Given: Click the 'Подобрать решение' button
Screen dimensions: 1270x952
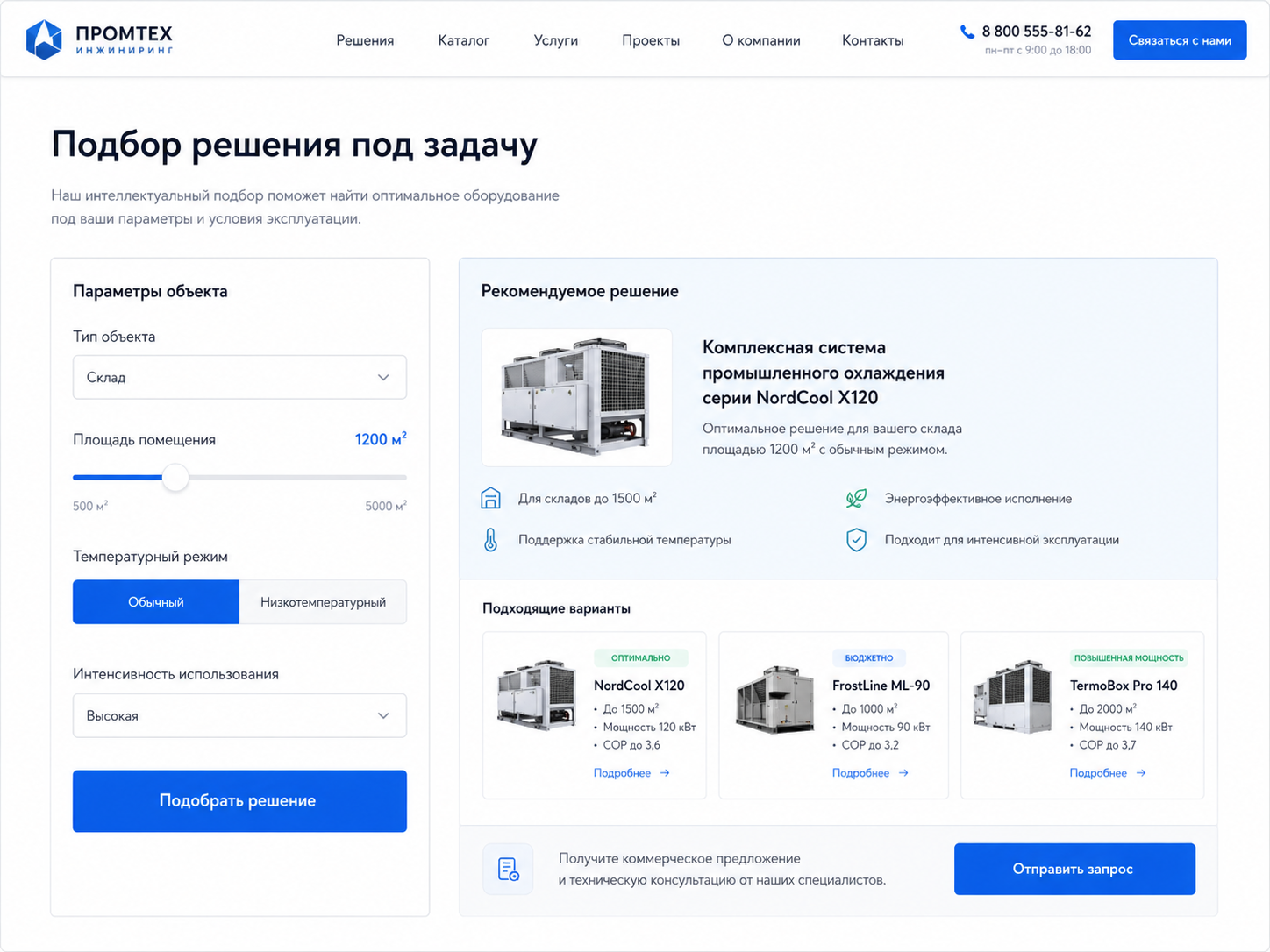Looking at the screenshot, I should tap(239, 801).
